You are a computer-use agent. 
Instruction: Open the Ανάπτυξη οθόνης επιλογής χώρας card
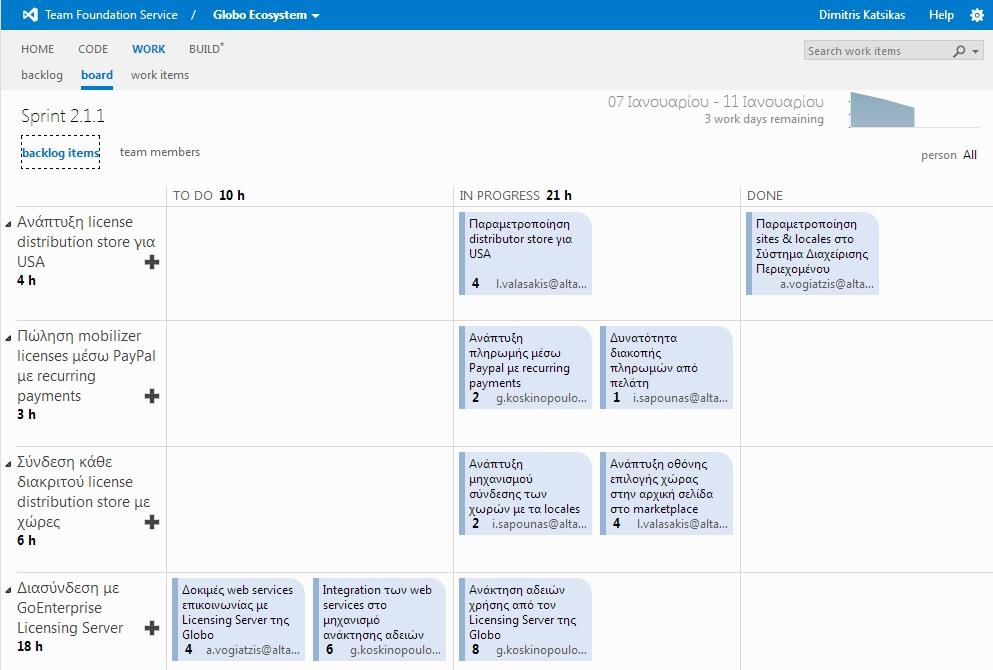click(x=666, y=493)
